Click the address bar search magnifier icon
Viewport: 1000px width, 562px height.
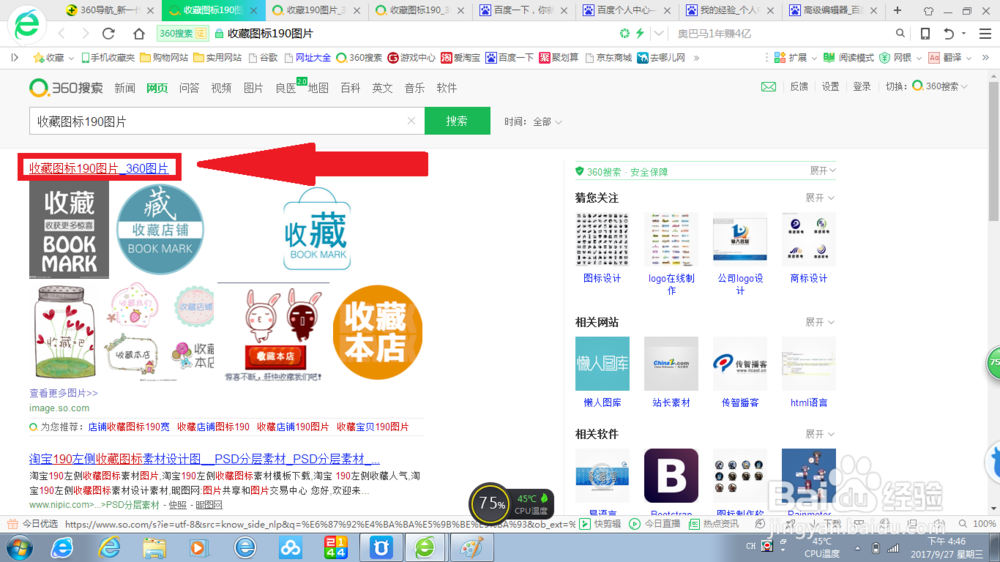coord(900,33)
